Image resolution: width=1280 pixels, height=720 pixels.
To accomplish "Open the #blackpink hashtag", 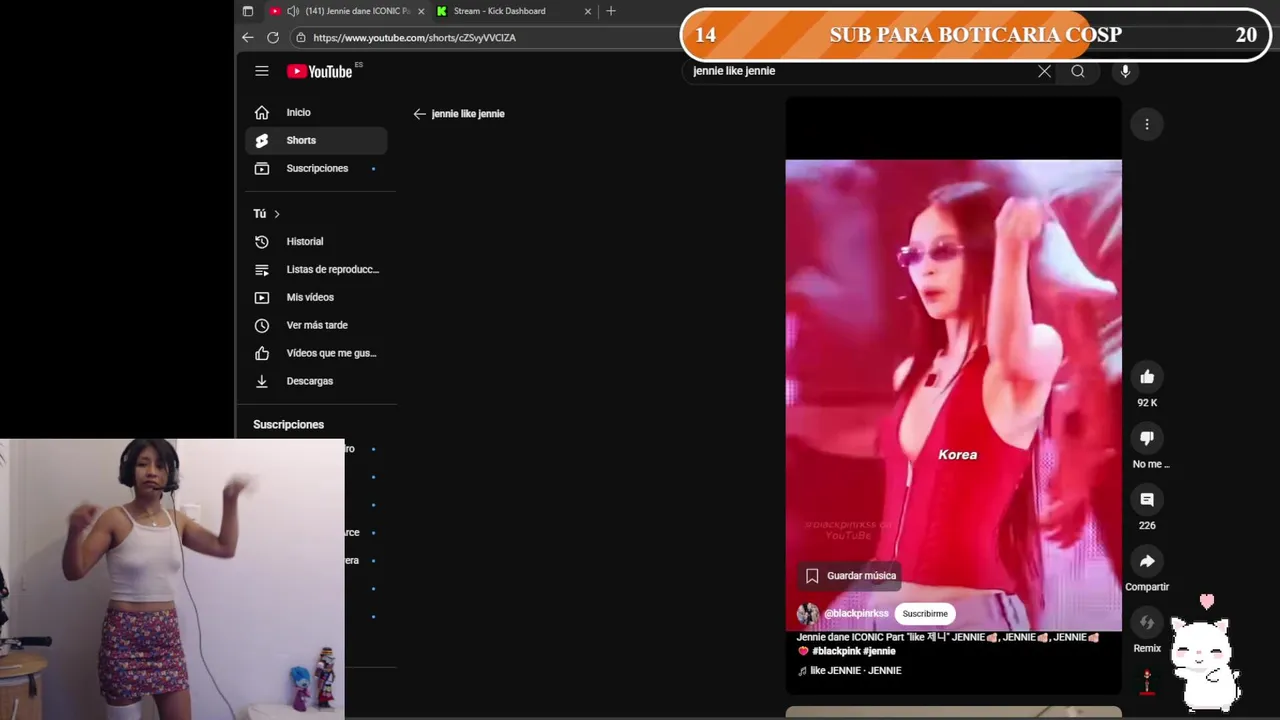I will (x=836, y=651).
